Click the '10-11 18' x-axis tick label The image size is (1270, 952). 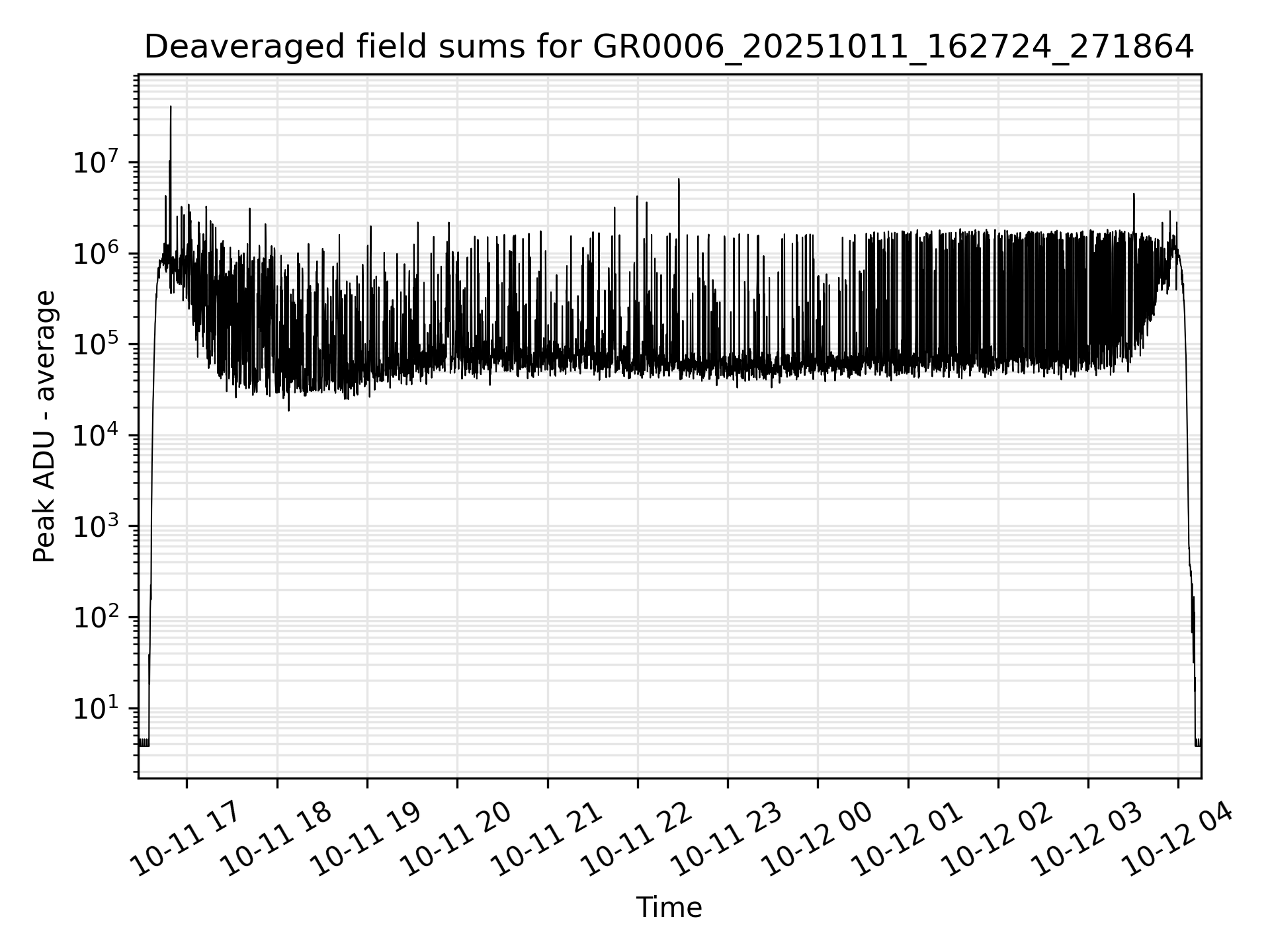tap(274, 838)
